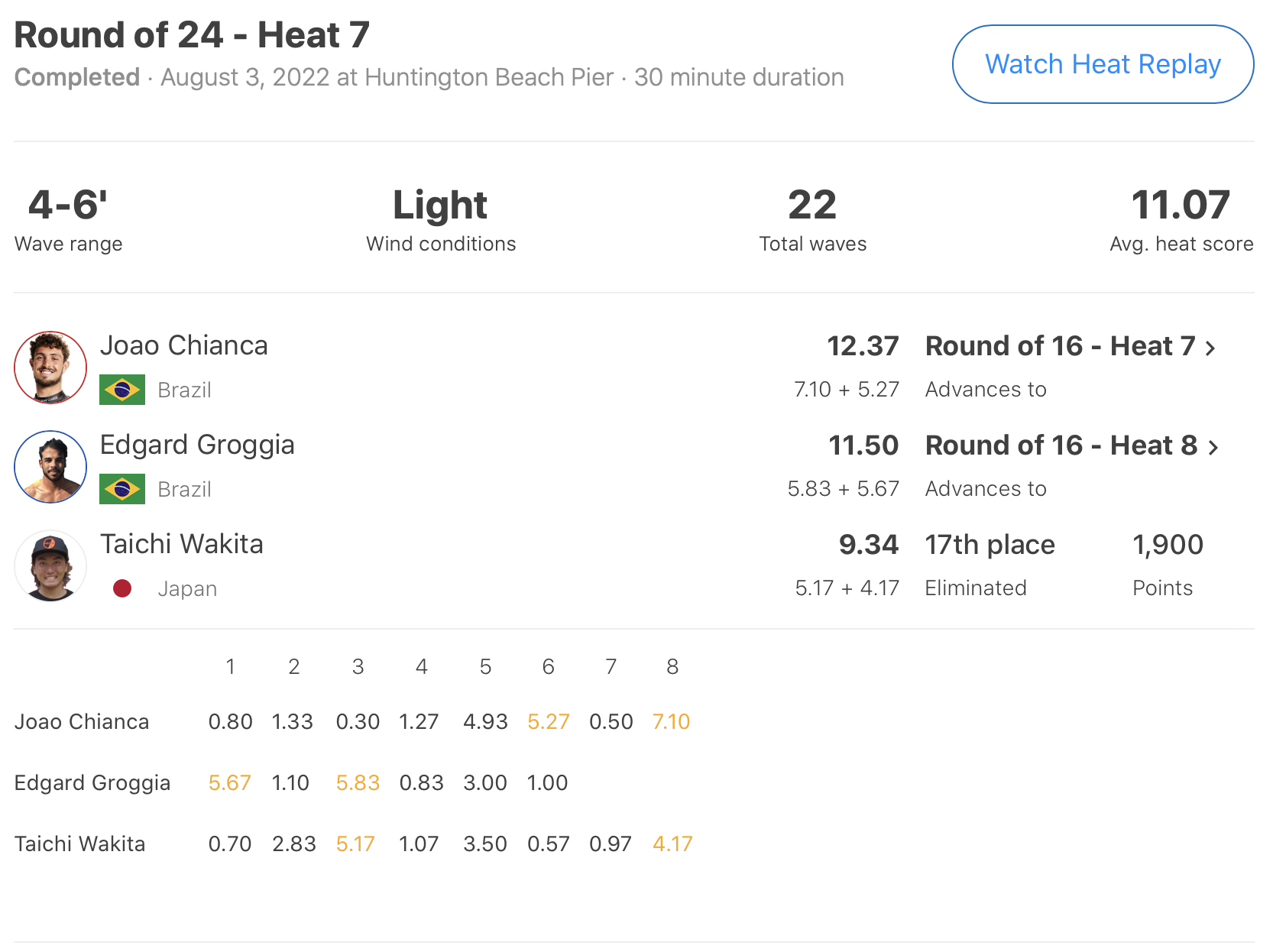This screenshot has height=952, width=1273.
Task: Open Edgard Groggia's profile photo
Action: 50,467
